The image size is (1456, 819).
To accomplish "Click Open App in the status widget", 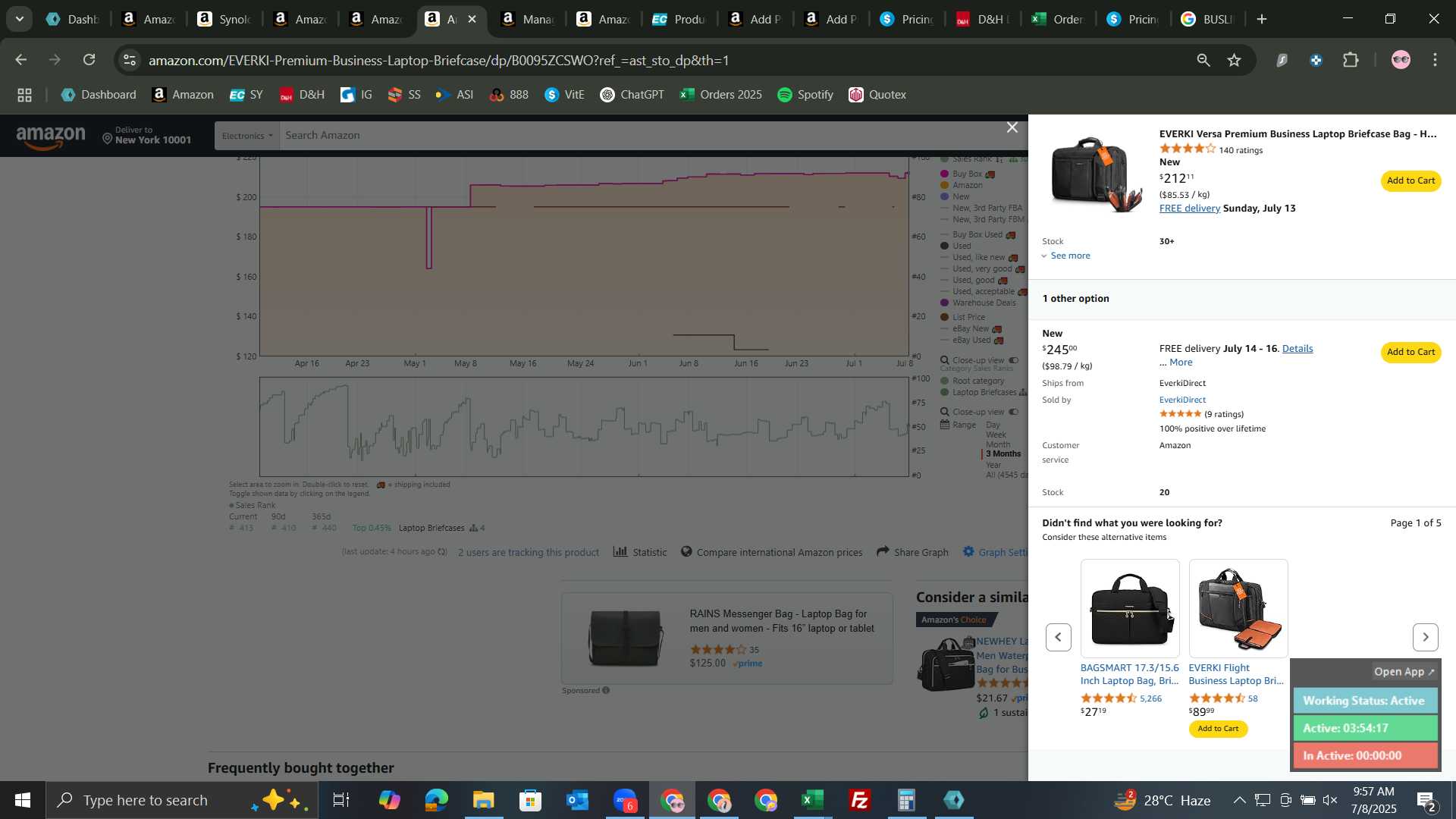I will click(1404, 672).
